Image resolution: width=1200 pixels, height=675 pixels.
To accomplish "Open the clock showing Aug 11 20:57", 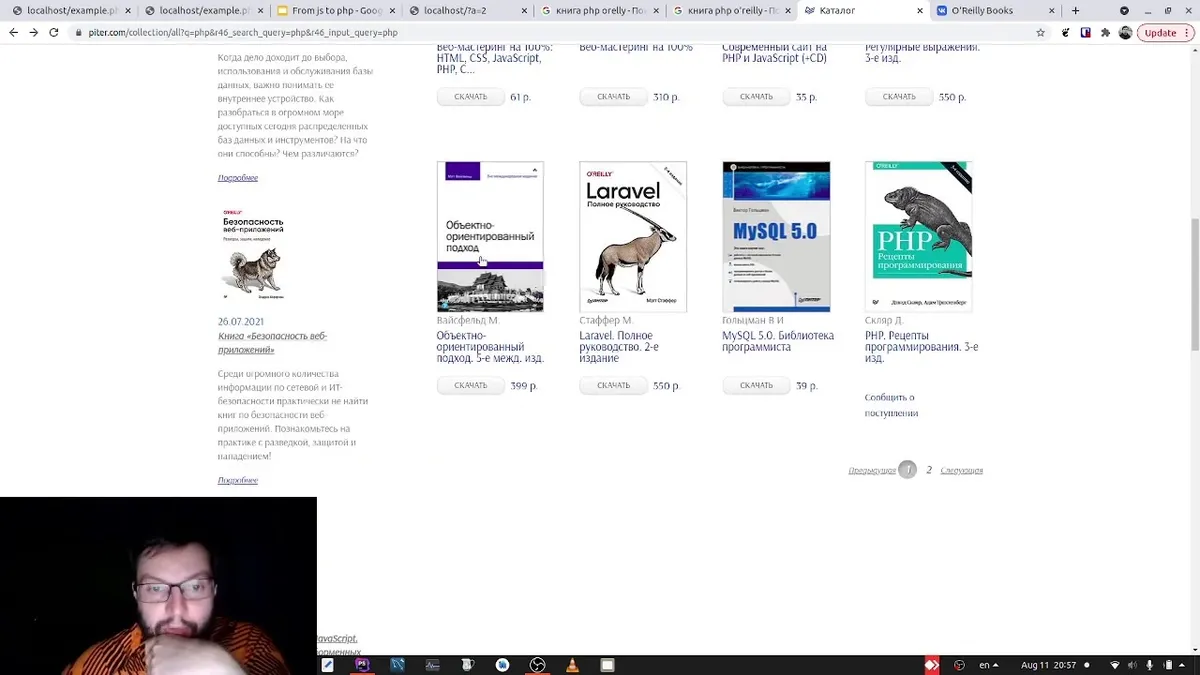I will click(1049, 665).
